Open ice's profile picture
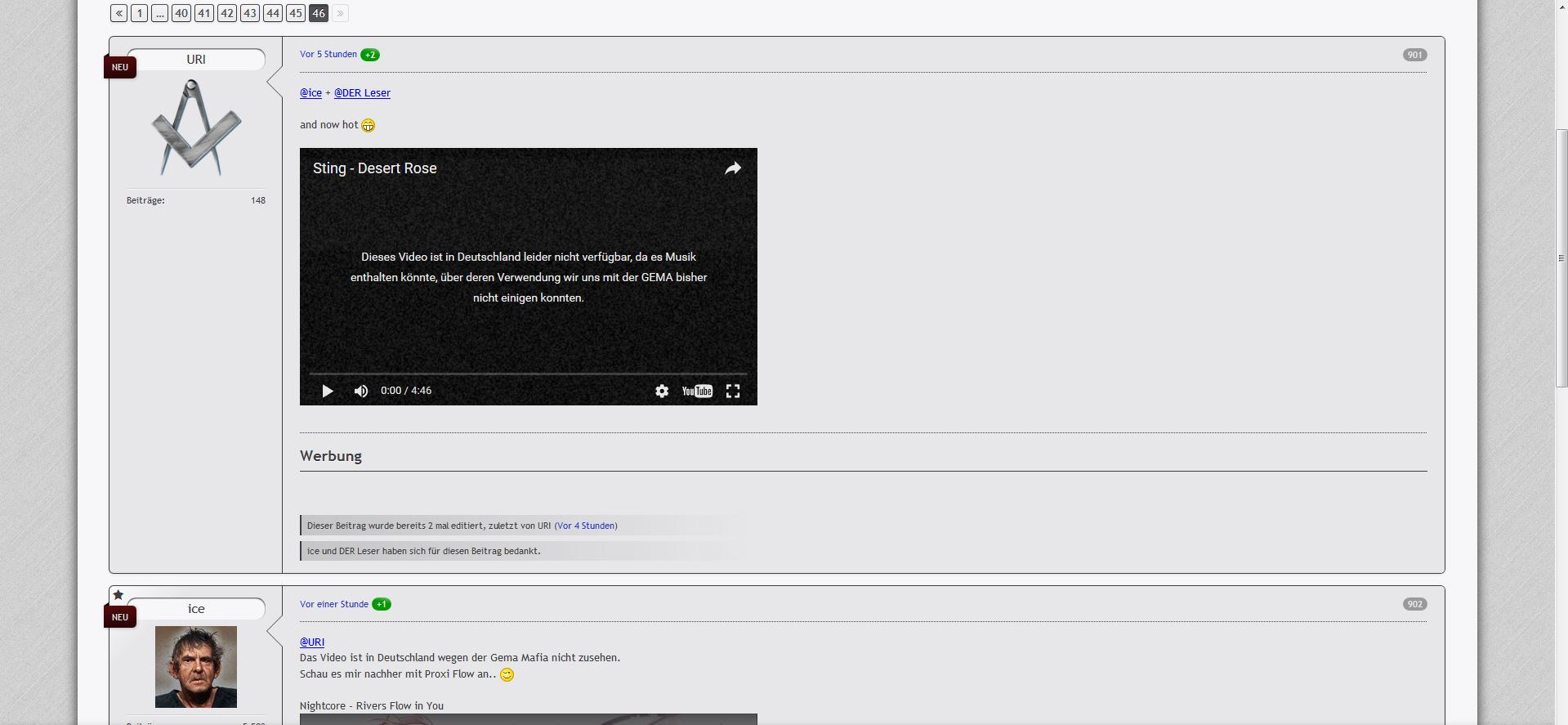The image size is (1568, 725). point(196,667)
